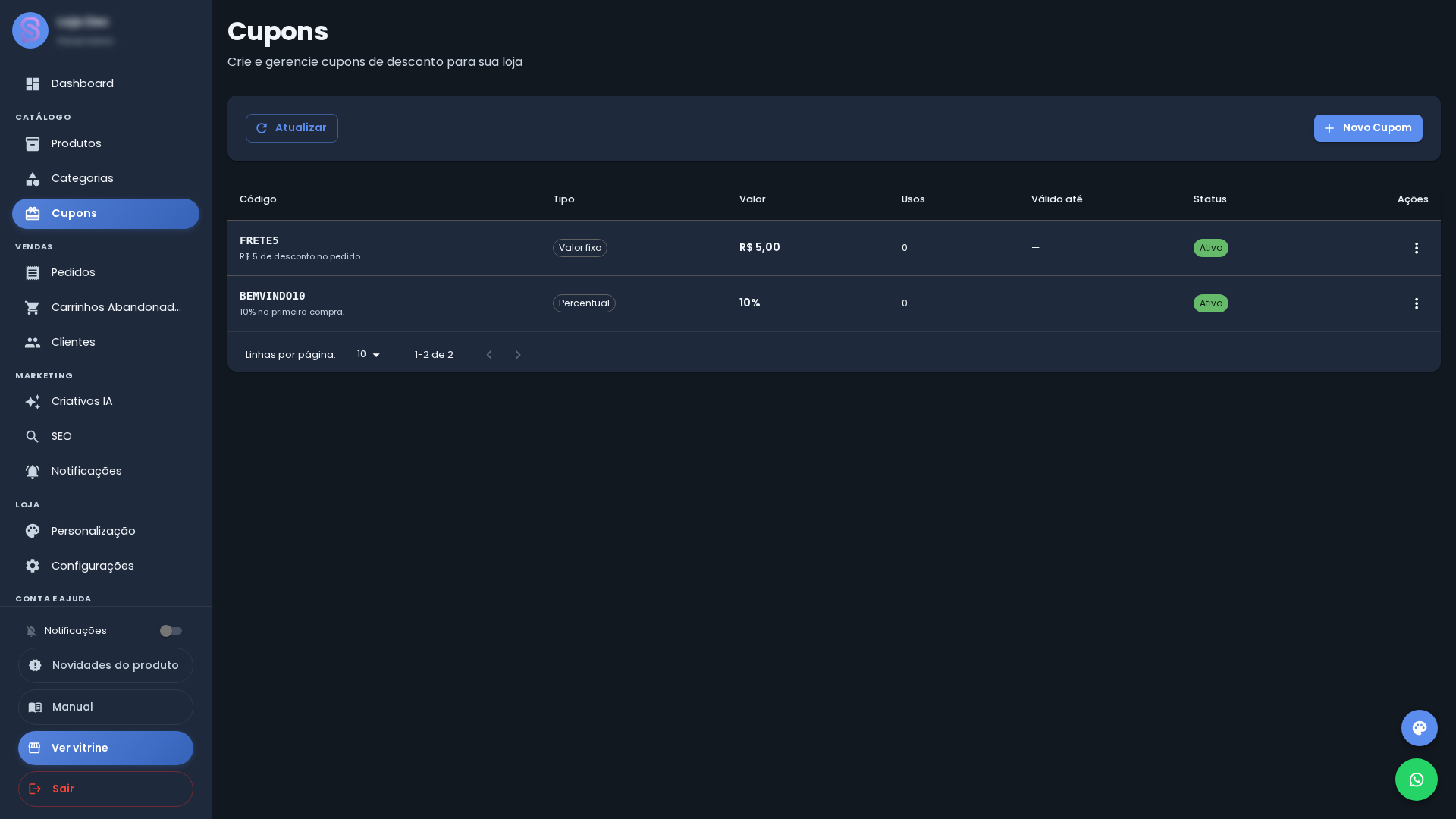Screen dimensions: 1456x819
Task: Click the Valor fixo type chip
Action: (x=580, y=248)
